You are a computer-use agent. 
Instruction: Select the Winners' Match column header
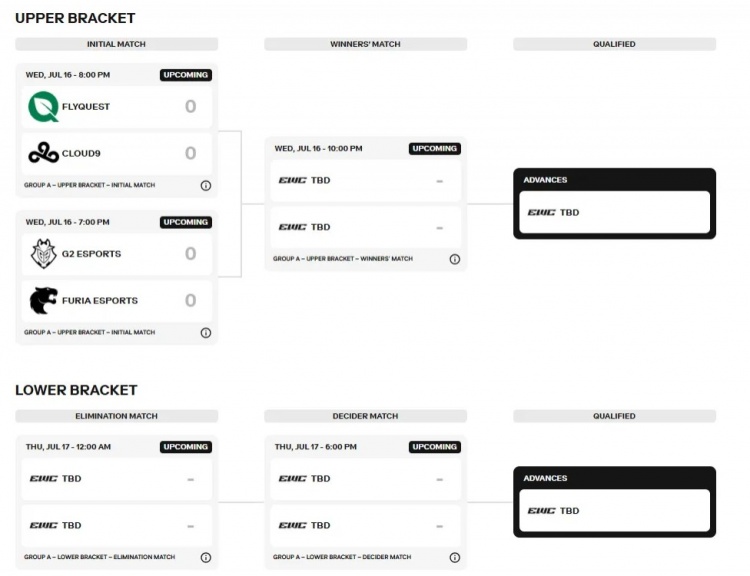(365, 44)
